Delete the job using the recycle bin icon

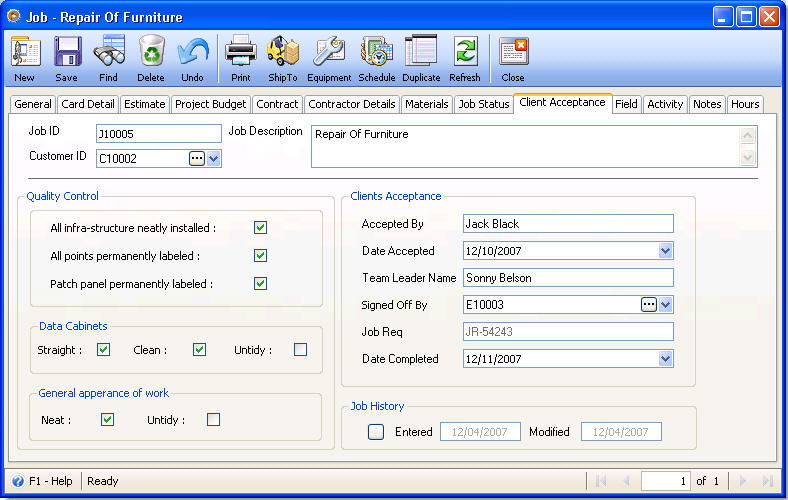point(151,52)
